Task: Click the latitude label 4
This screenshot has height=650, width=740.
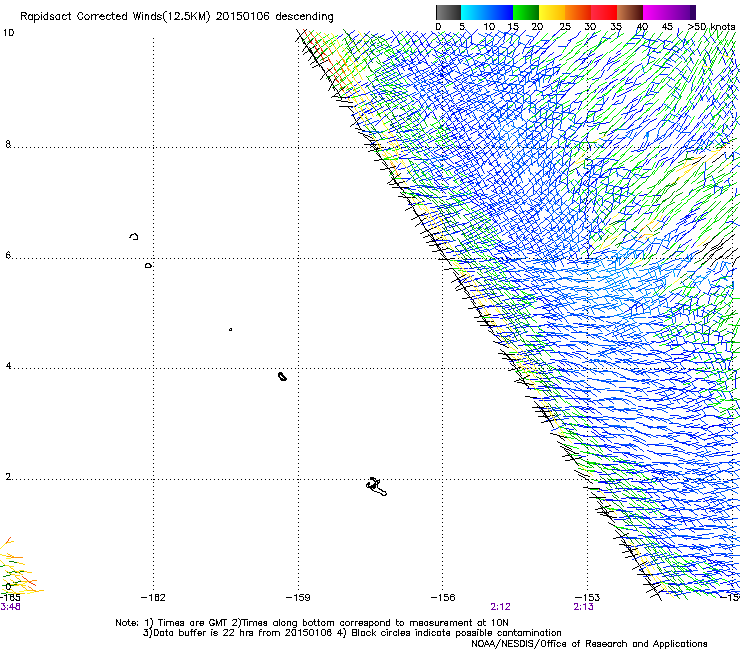Action: [8, 366]
